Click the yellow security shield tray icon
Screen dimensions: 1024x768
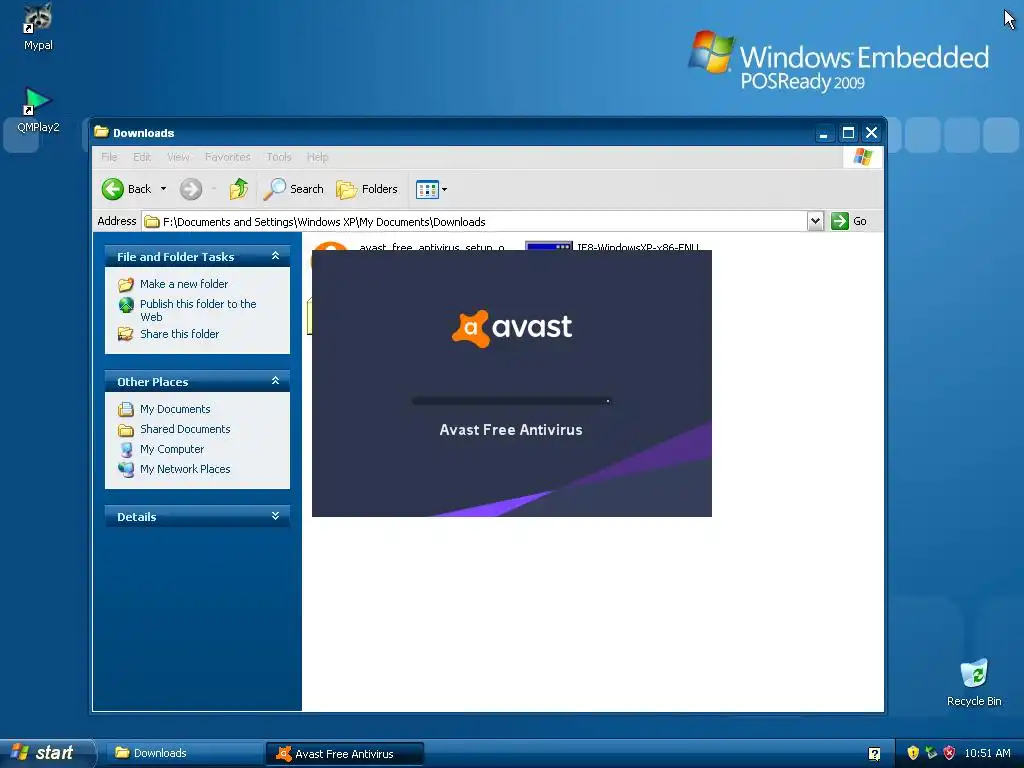click(913, 753)
